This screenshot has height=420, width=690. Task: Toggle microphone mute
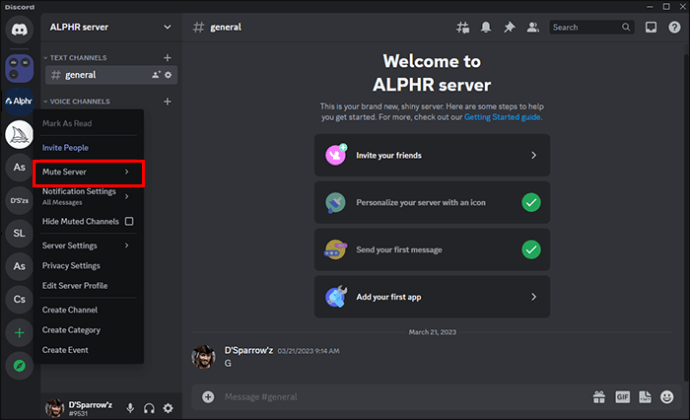(x=130, y=408)
